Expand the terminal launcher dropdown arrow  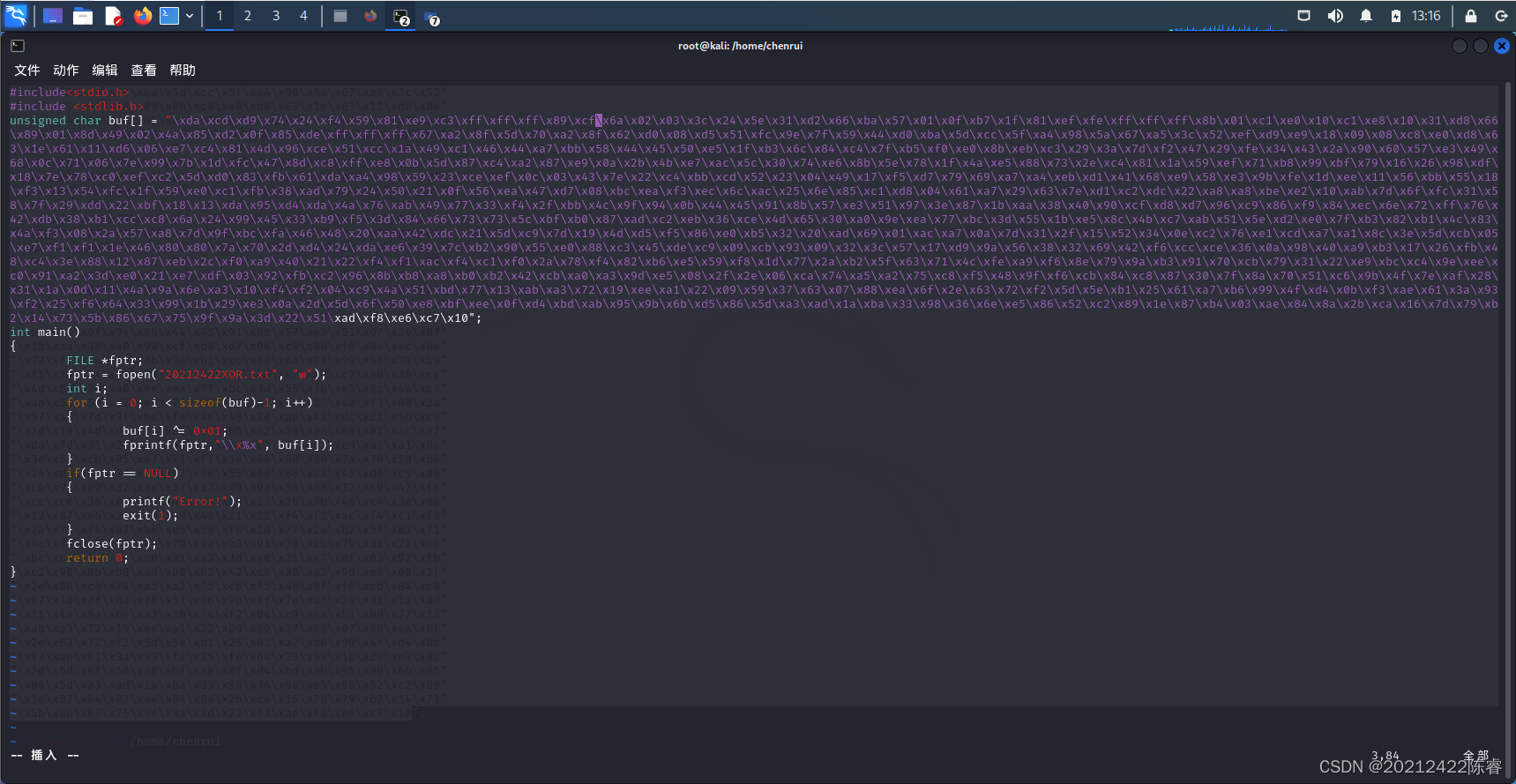pyautogui.click(x=189, y=16)
